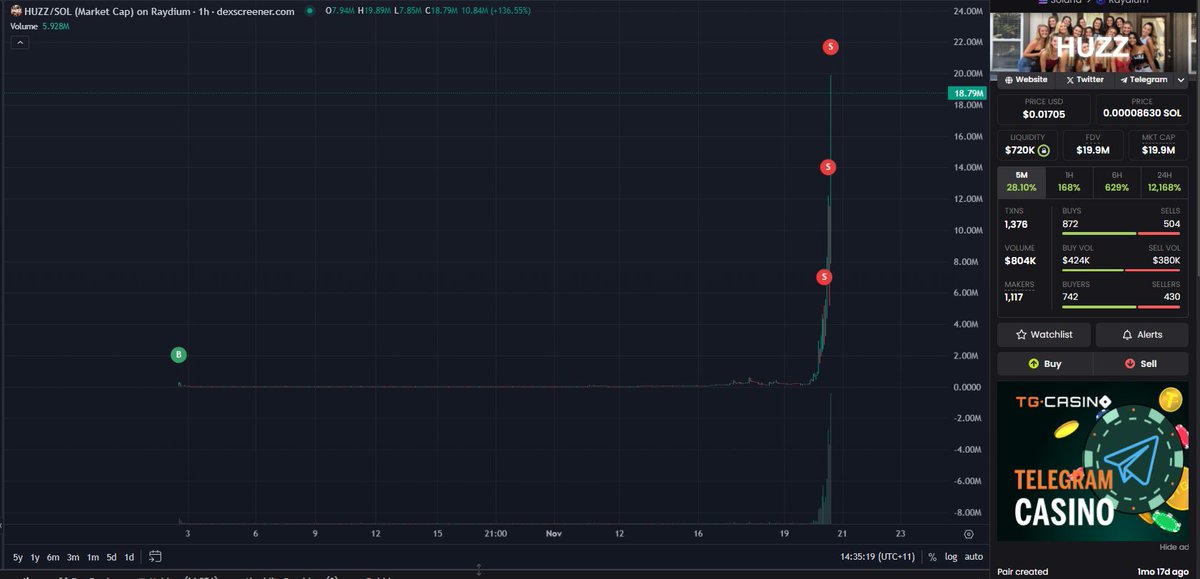Select the 3m time range
Viewport: 1200px width, 579px height.
pyautogui.click(x=73, y=557)
